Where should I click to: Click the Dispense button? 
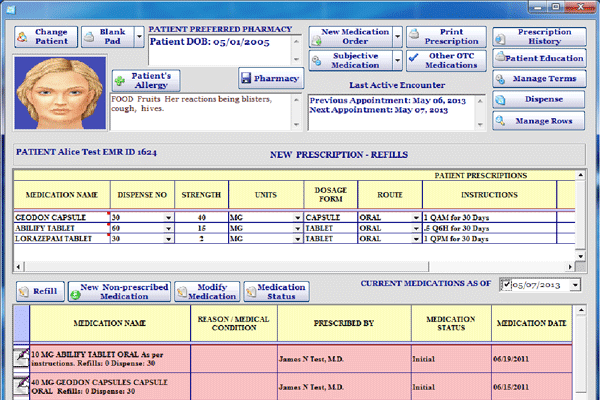point(539,100)
